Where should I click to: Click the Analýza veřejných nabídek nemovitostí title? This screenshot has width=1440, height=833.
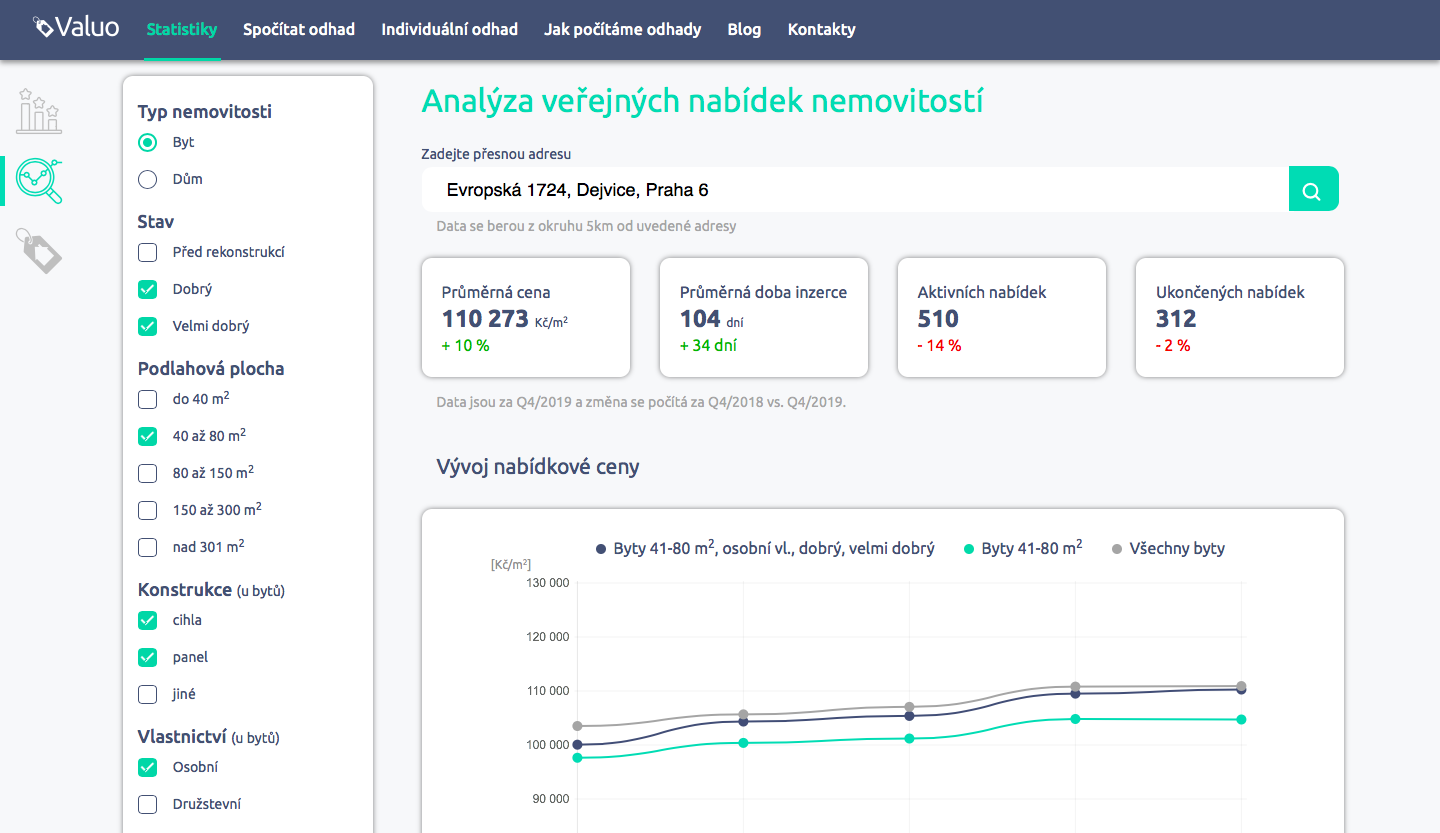tap(702, 101)
